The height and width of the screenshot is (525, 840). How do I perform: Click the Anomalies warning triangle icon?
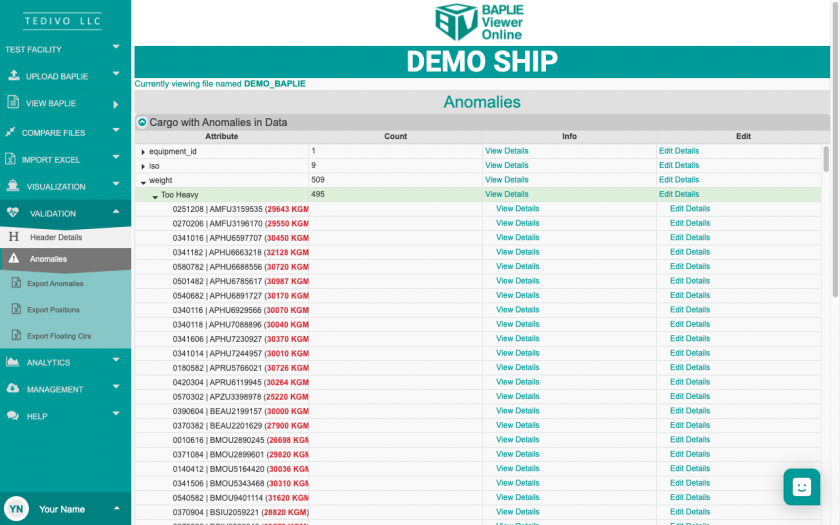click(13, 258)
